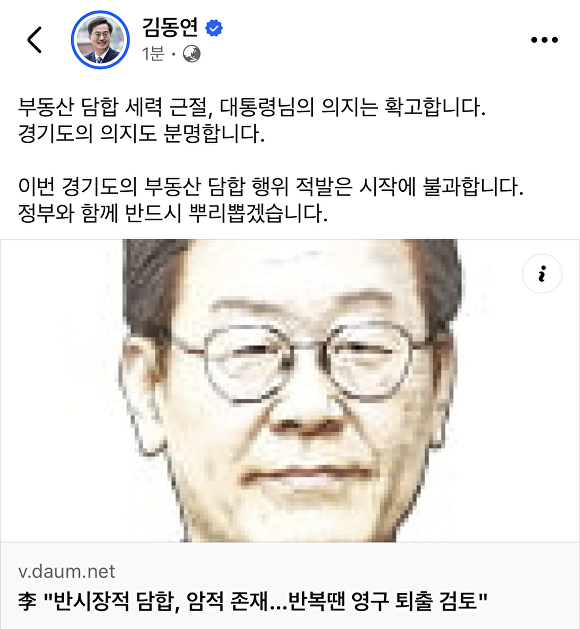Click the "李" character at the headline start
Viewport: 580px width, 629px height.
(27, 601)
